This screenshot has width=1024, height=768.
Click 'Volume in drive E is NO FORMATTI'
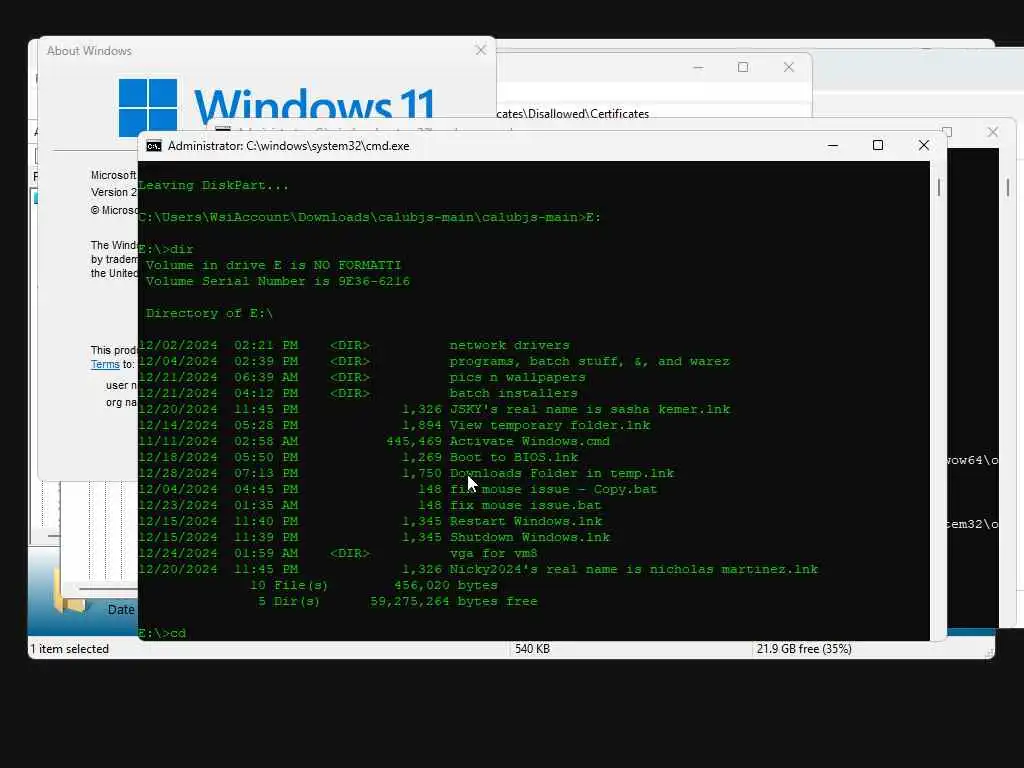(x=273, y=265)
